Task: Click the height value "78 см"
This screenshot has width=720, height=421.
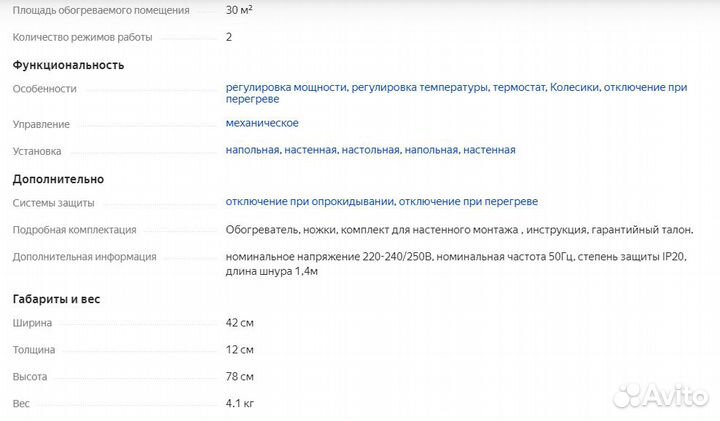Action: point(240,377)
